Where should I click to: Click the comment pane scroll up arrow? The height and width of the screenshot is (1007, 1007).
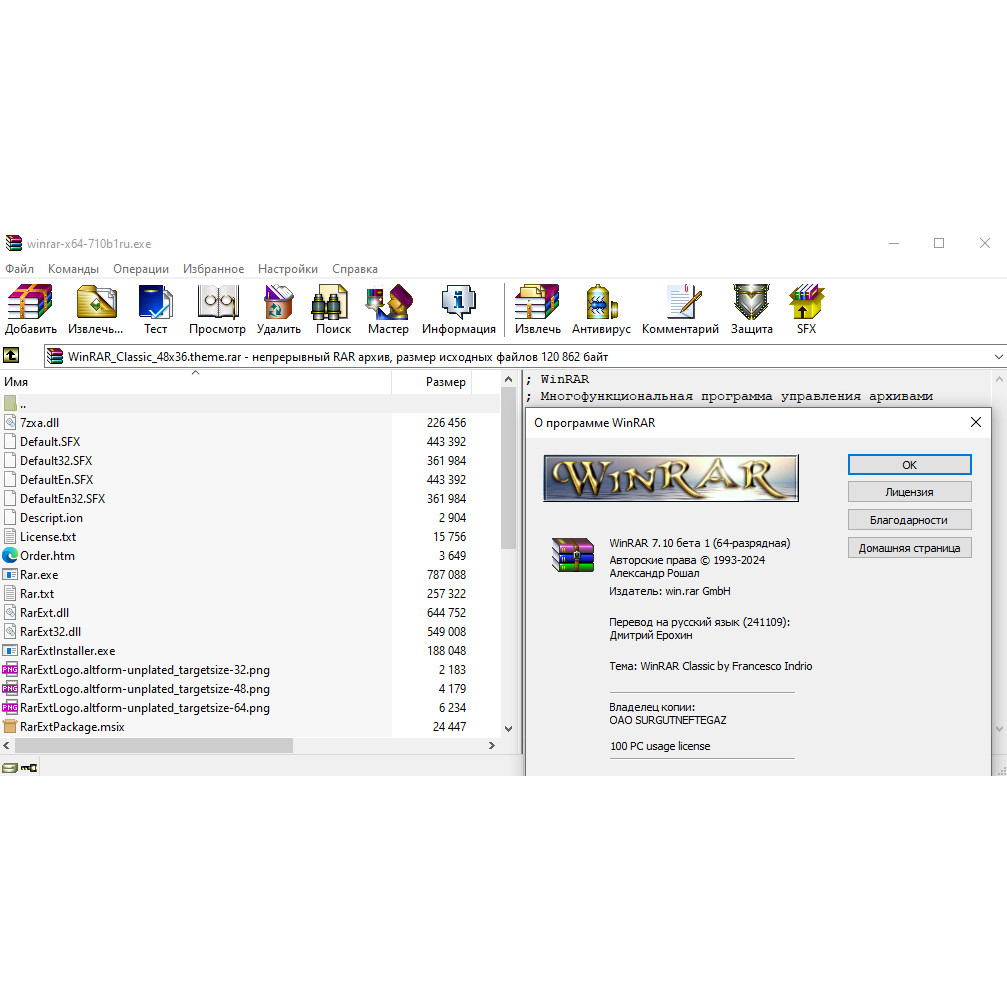(x=999, y=380)
